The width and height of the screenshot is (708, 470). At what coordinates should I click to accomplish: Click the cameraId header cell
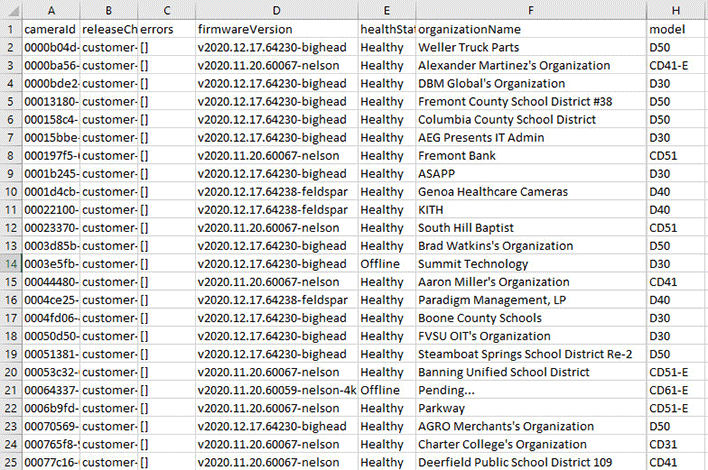(51, 29)
